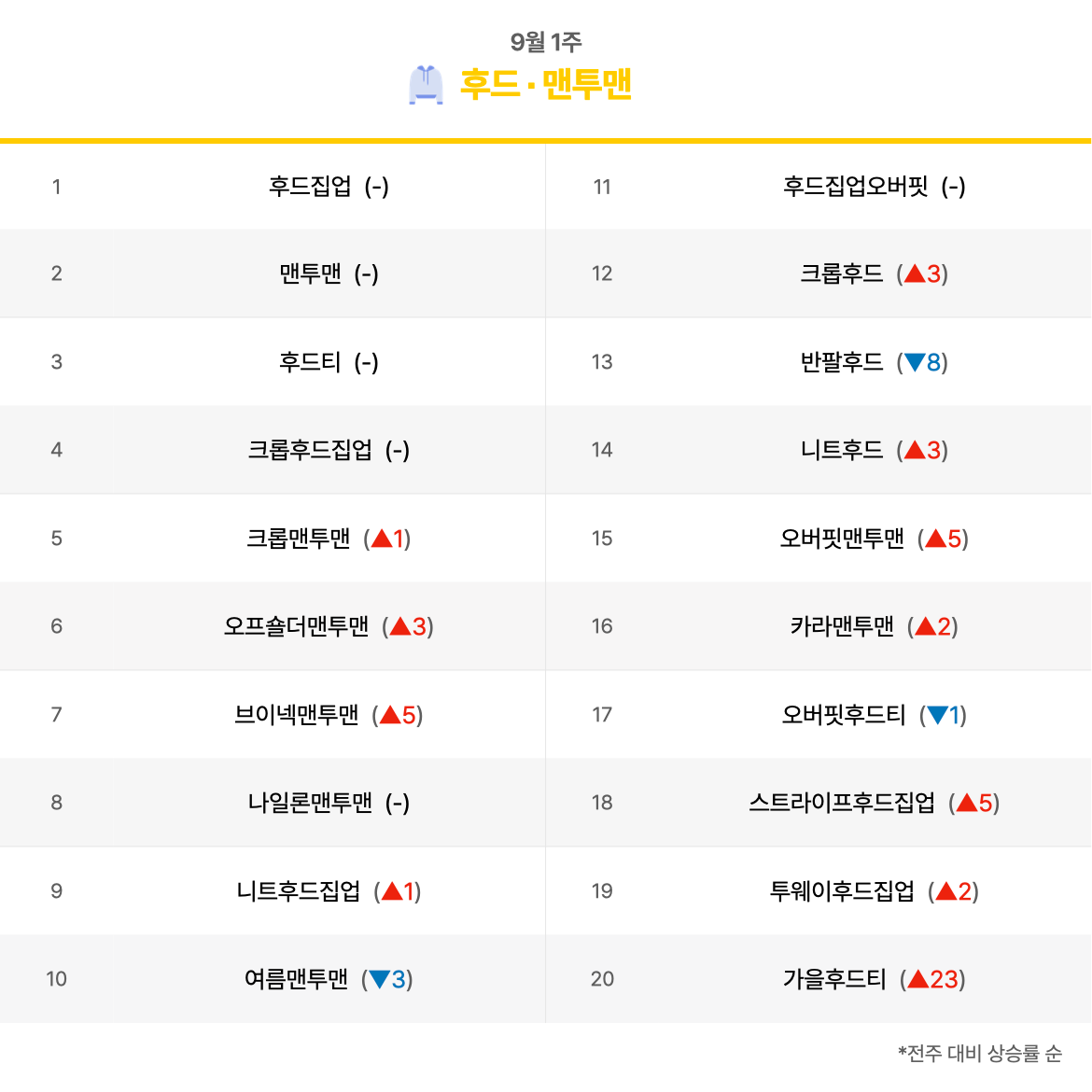Choose the 투웨이후드집업 keyword
The image size is (1092, 1092).
[x=841, y=890]
